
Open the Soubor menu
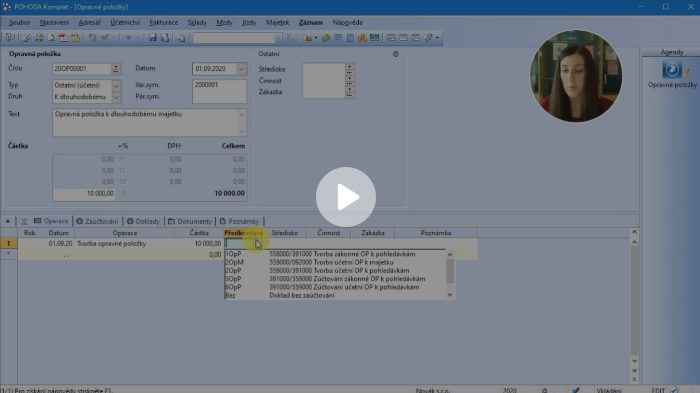pos(19,22)
